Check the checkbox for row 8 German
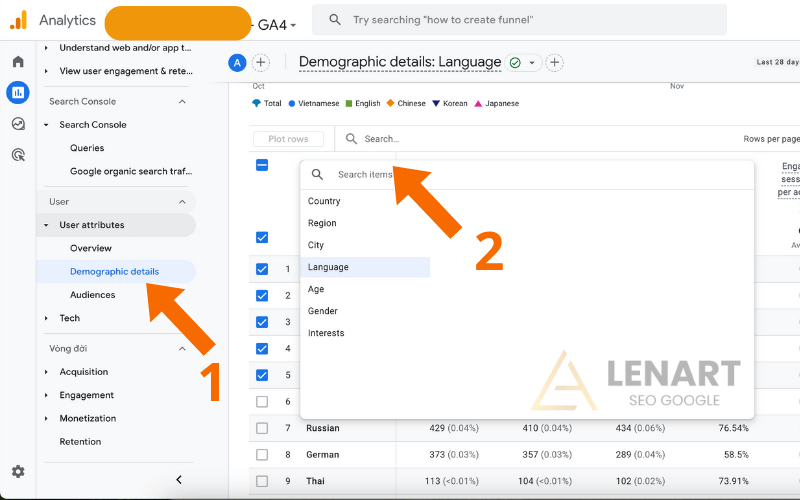The image size is (800, 500). click(x=262, y=455)
